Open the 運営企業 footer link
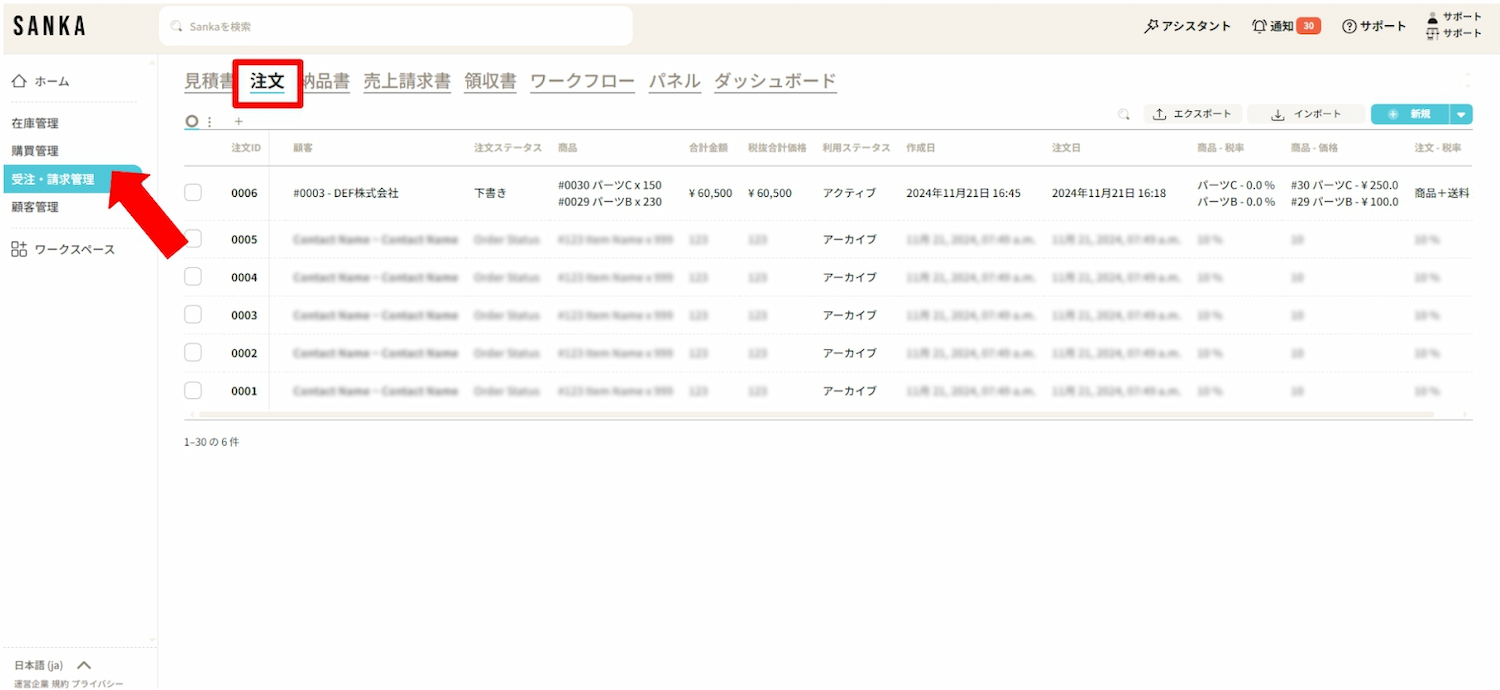The width and height of the screenshot is (1500, 690). tap(31, 684)
